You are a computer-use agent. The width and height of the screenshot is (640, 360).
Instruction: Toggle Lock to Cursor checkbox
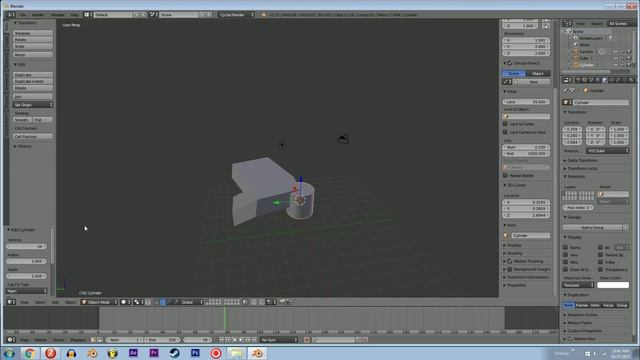[505, 124]
